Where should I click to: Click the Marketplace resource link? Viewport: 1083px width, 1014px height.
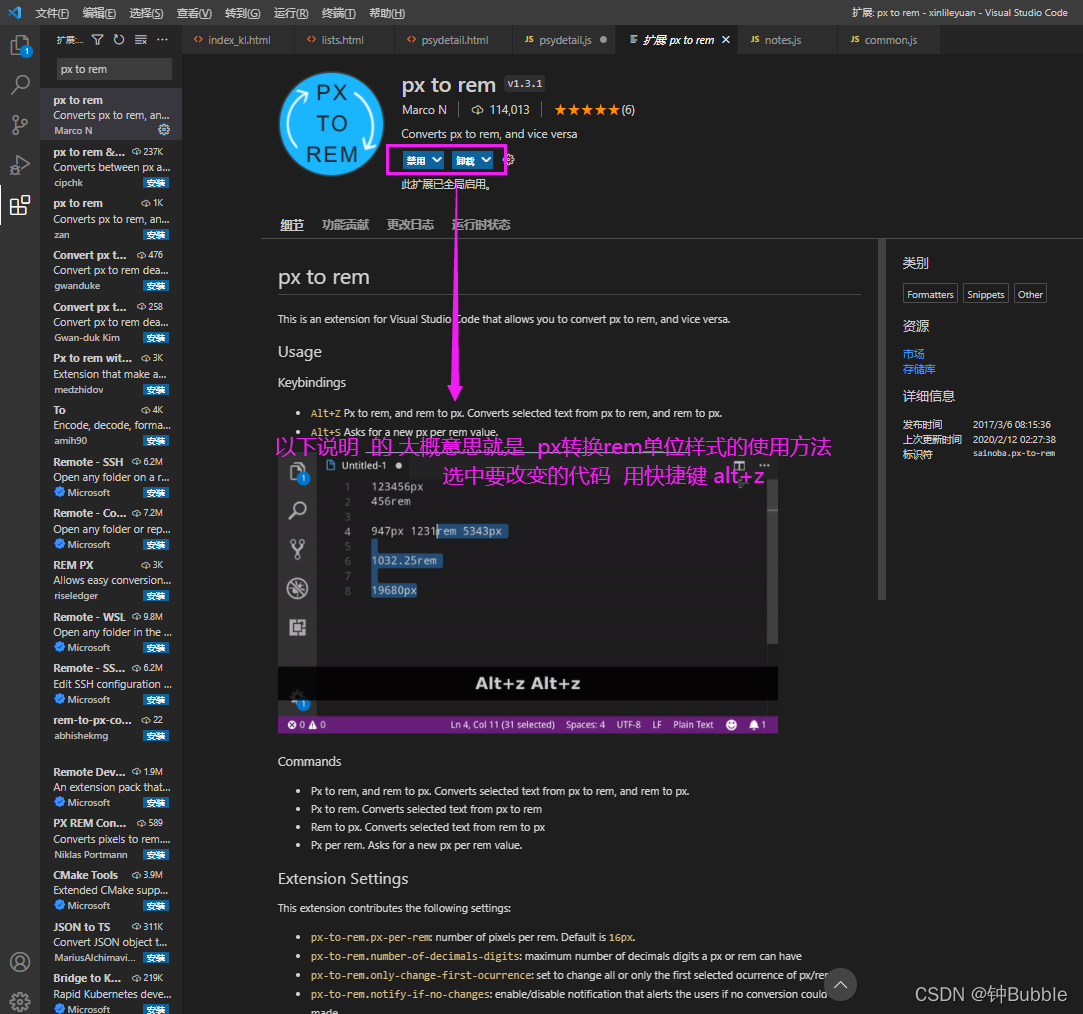point(913,354)
